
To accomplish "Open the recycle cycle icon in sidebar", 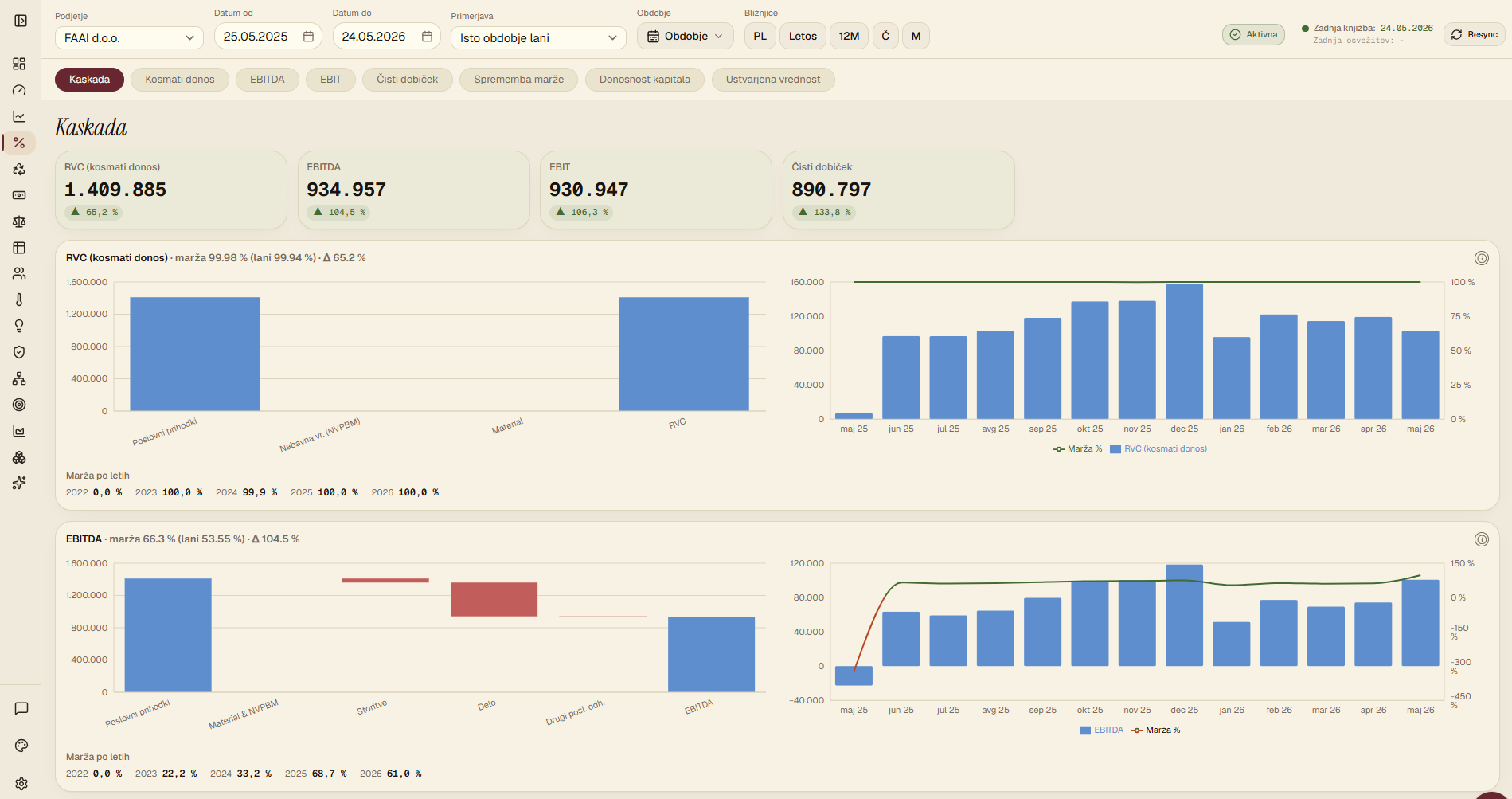I will 19,169.
